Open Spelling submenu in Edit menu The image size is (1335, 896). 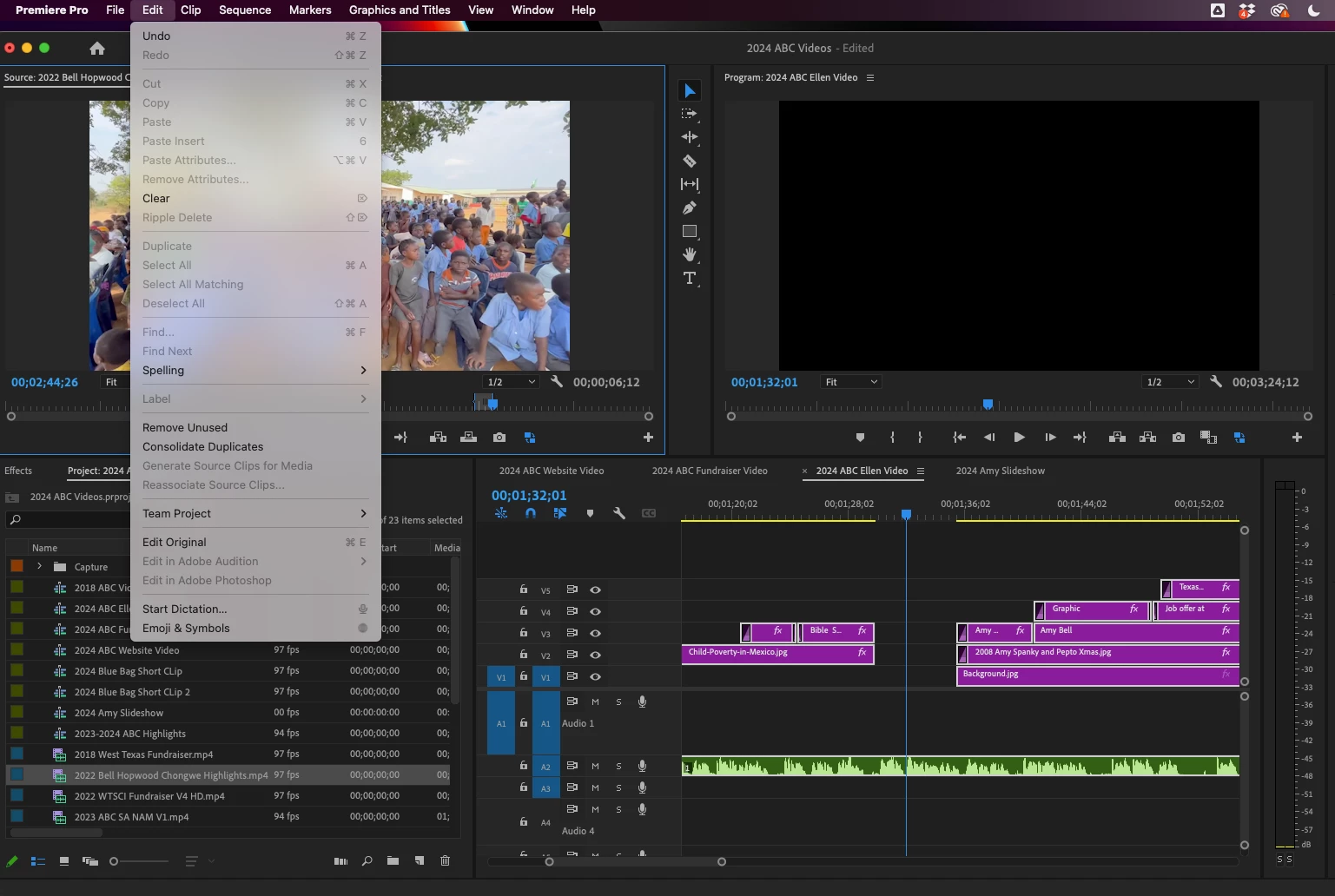point(254,370)
